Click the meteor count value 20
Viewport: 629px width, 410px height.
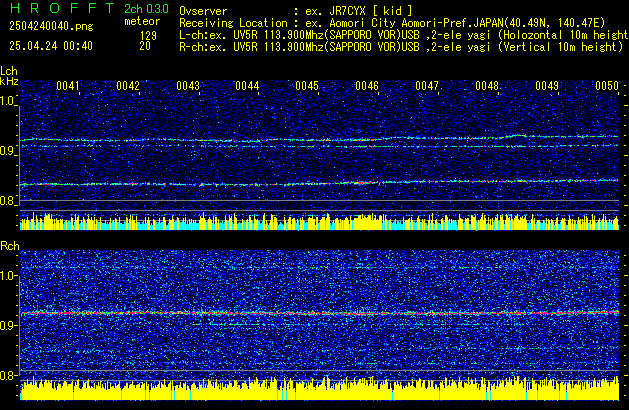(x=145, y=46)
